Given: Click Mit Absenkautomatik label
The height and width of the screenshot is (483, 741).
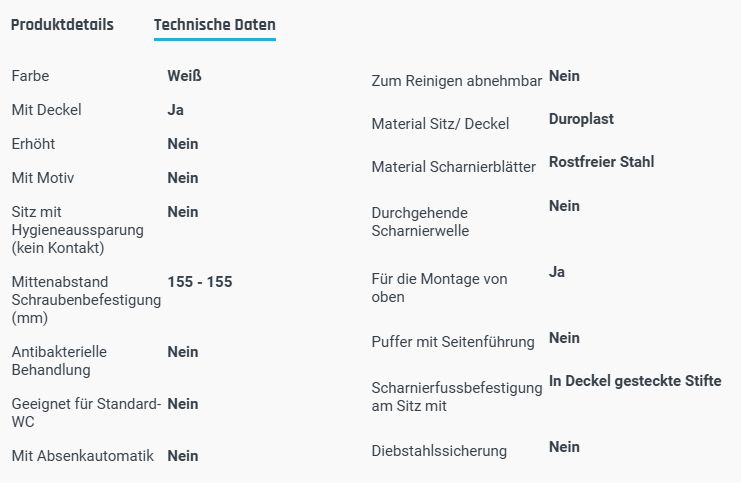Looking at the screenshot, I should [82, 456].
